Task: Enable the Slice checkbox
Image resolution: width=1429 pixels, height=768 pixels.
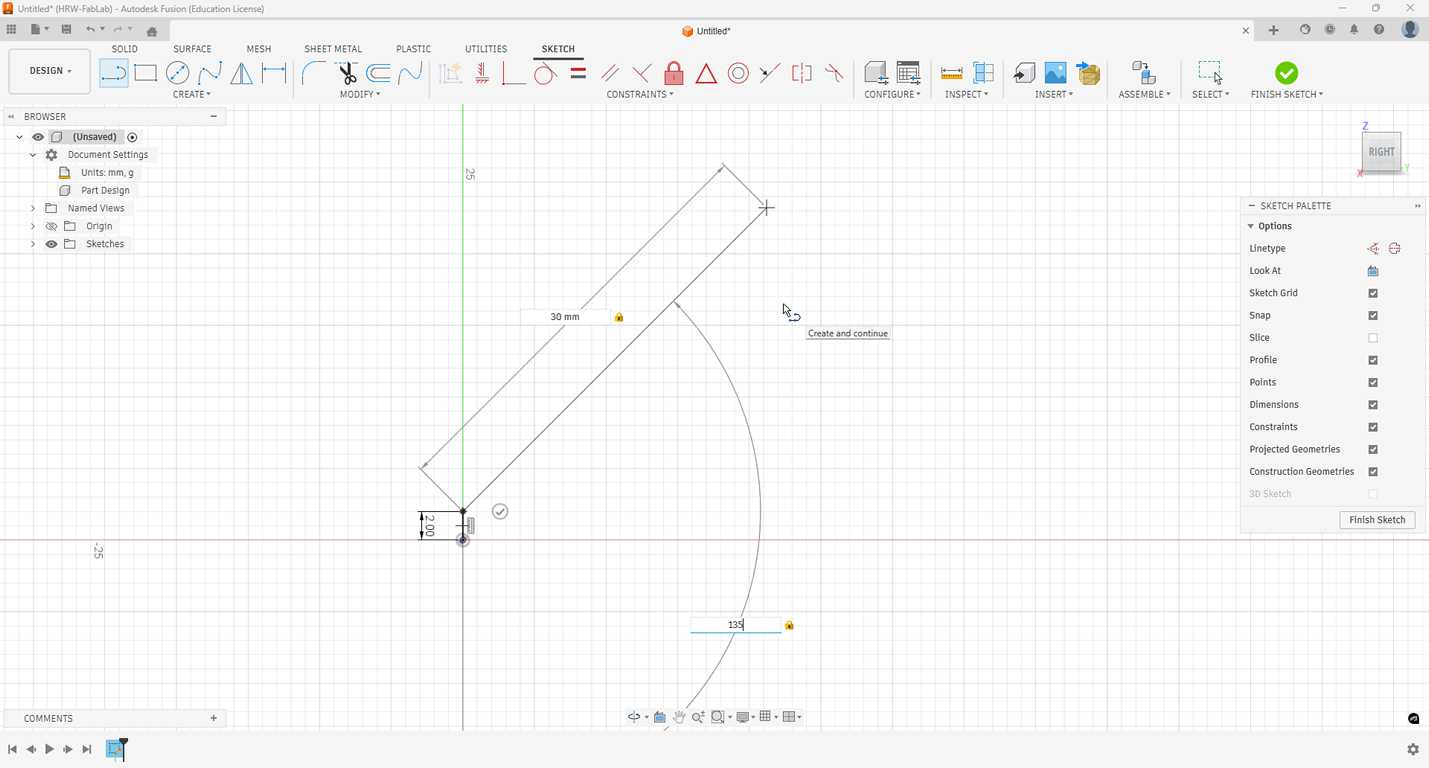Action: (x=1373, y=338)
